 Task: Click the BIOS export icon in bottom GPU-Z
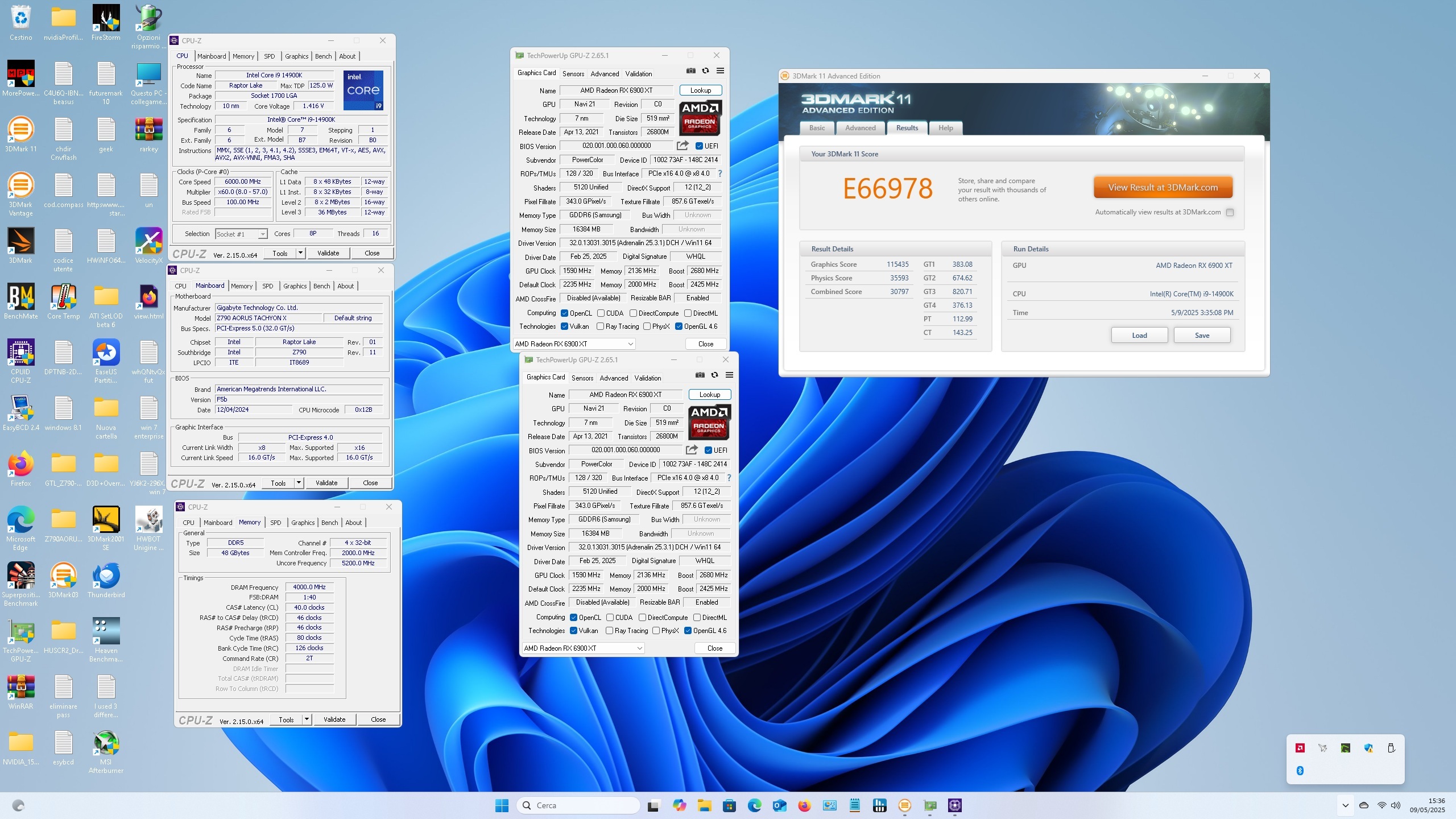(692, 450)
